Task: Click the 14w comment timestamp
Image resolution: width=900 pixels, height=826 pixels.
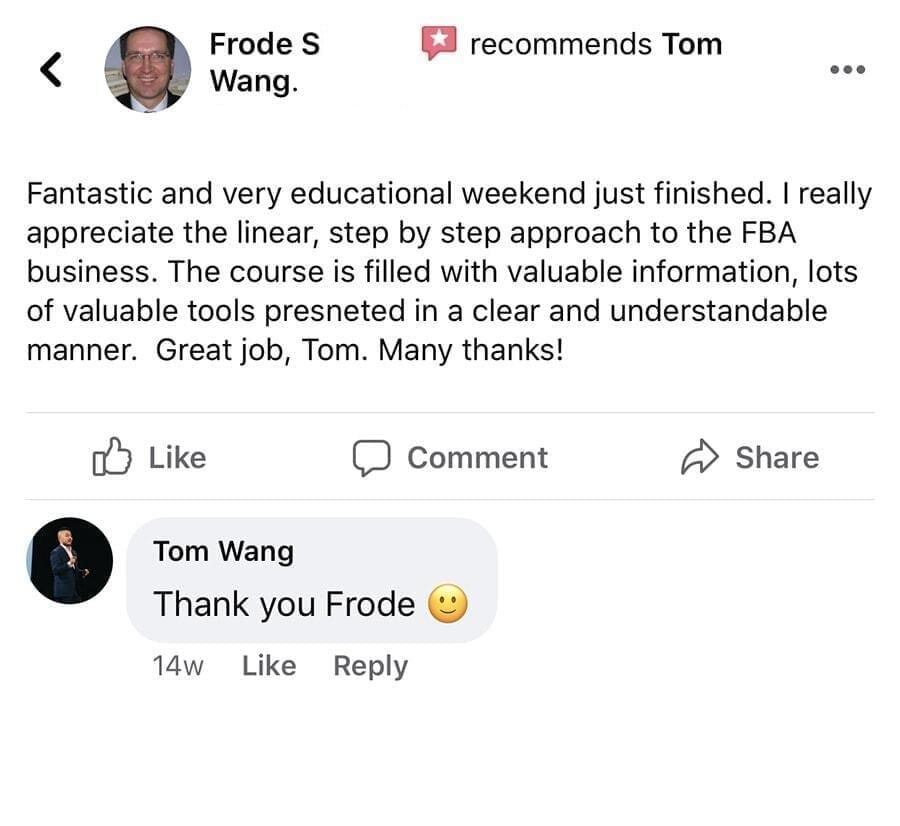Action: click(x=178, y=666)
